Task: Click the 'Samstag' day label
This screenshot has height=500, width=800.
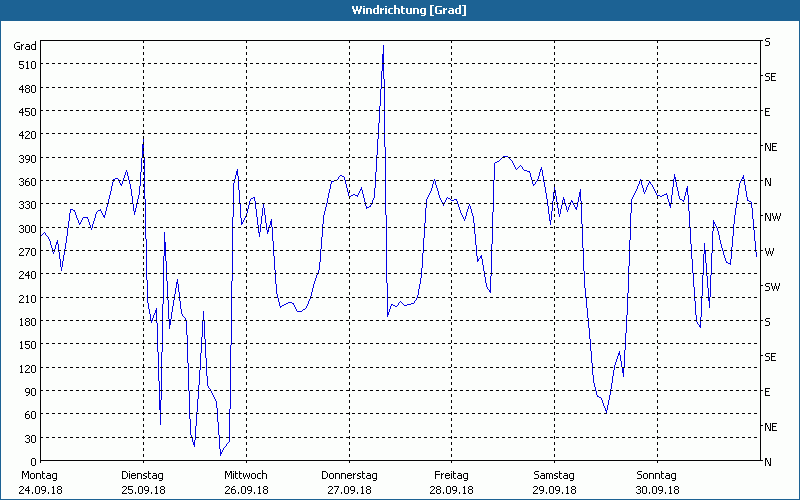Action: (554, 476)
